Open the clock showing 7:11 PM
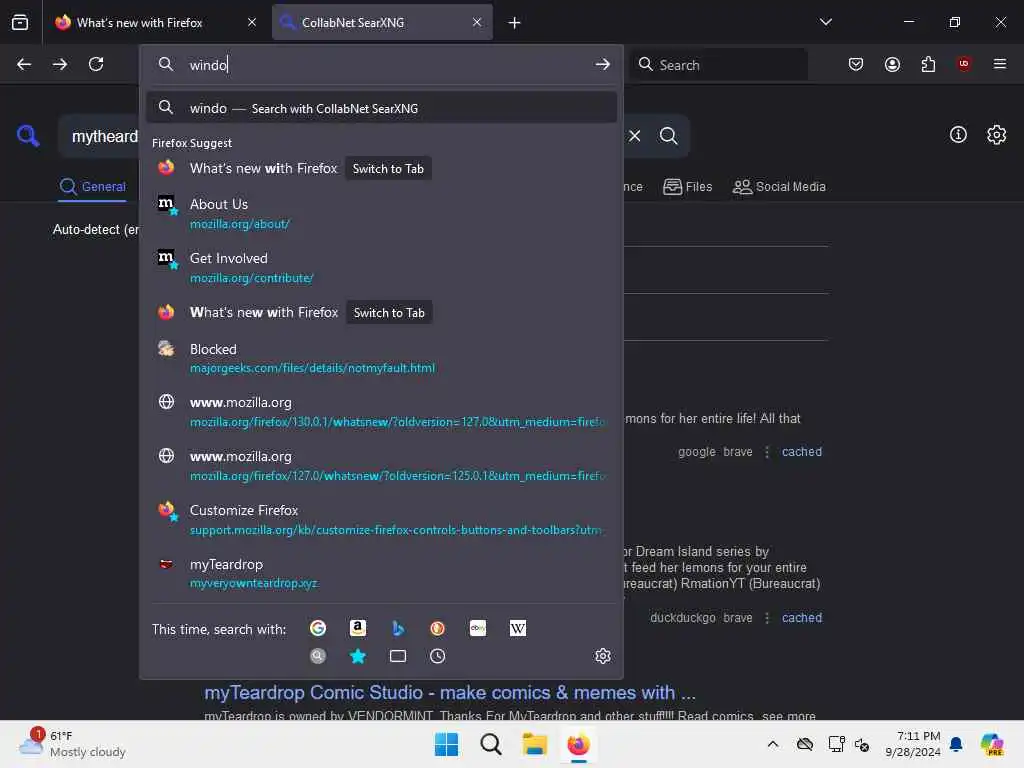Screen dimensions: 1024x768 [912, 744]
